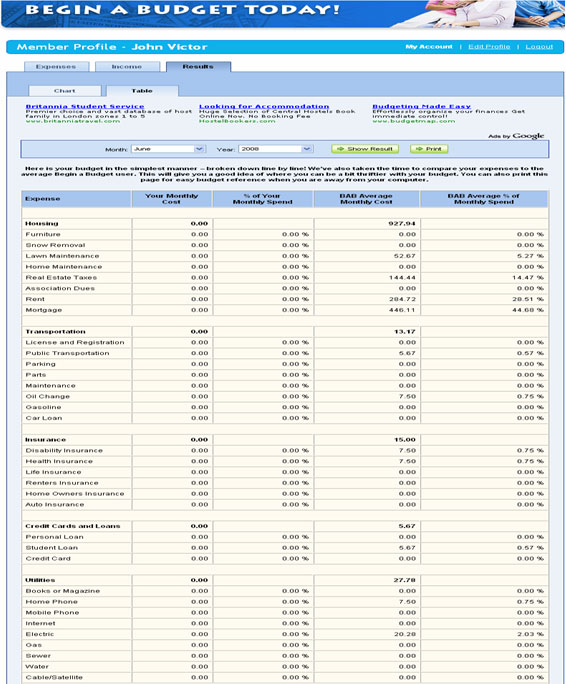
Task: Click the Internet expense label
Action: 40,624
